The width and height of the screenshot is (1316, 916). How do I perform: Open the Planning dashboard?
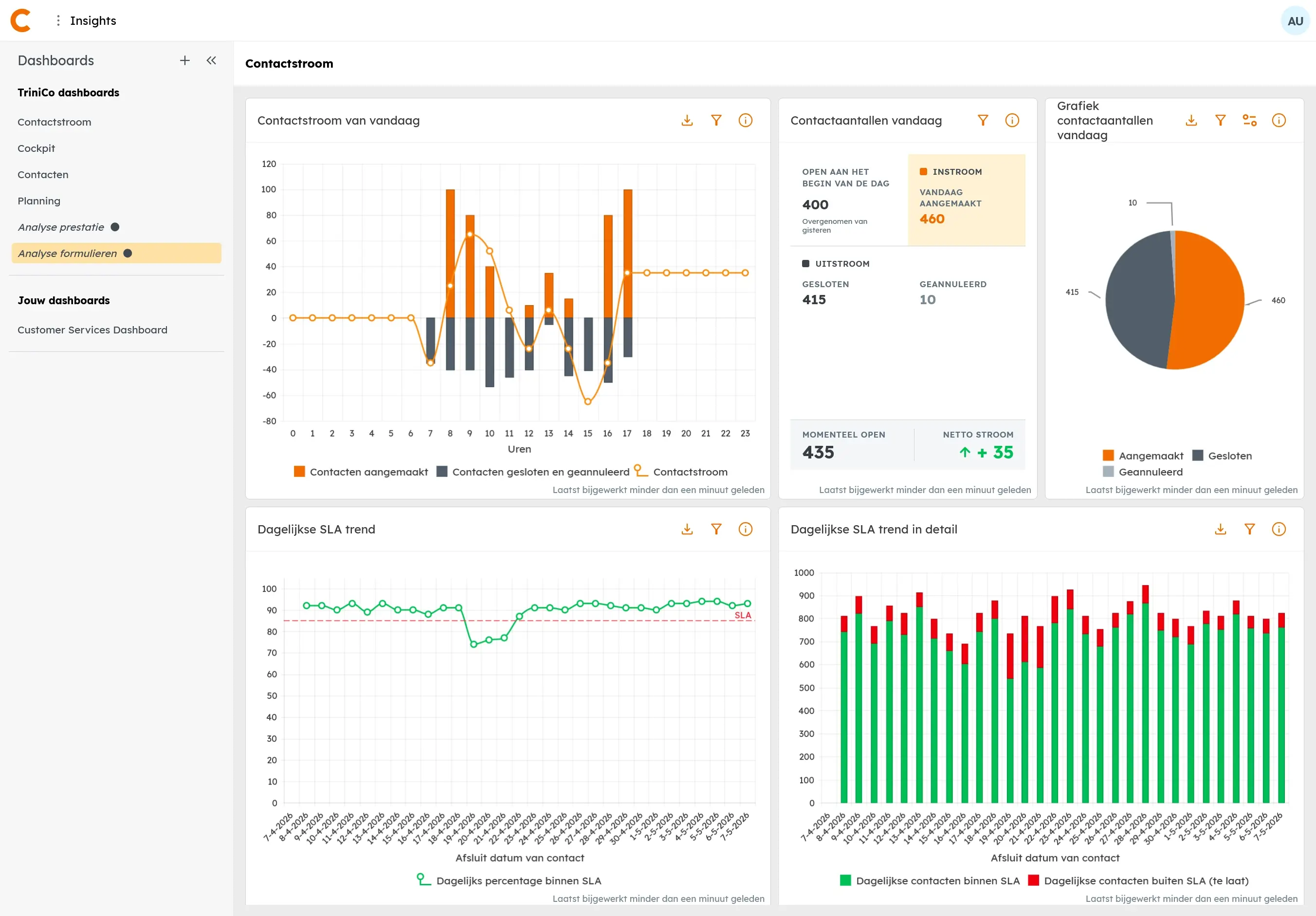(39, 201)
